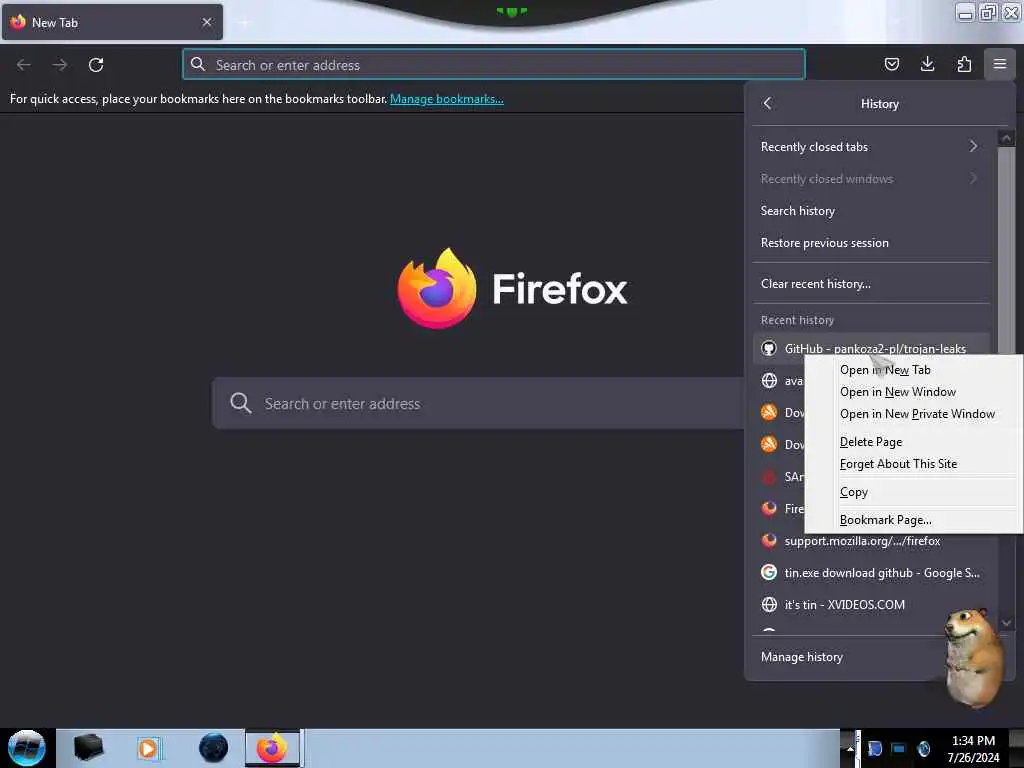Click the forward navigation arrow
1024x768 pixels.
tap(60, 65)
